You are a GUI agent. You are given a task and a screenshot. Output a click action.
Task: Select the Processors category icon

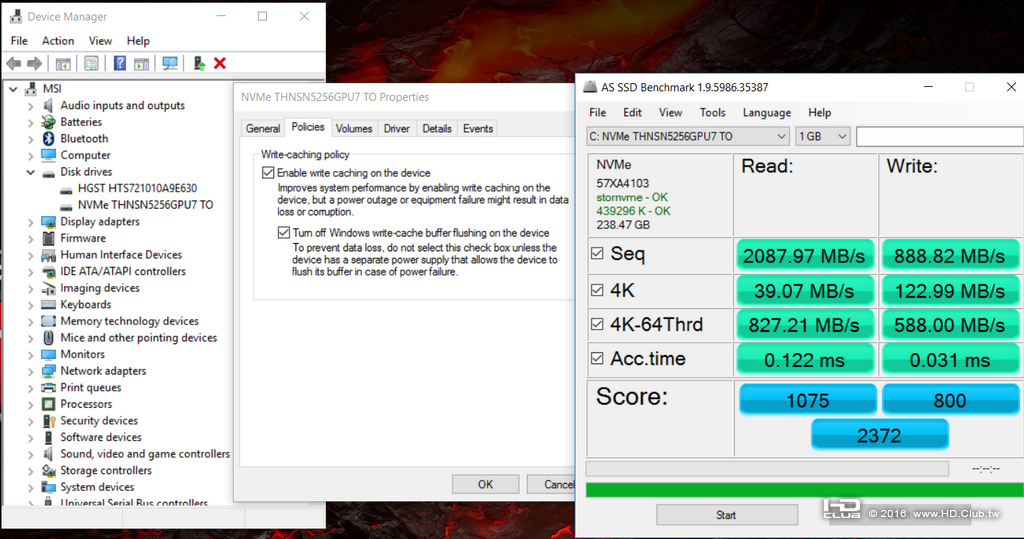(x=48, y=404)
